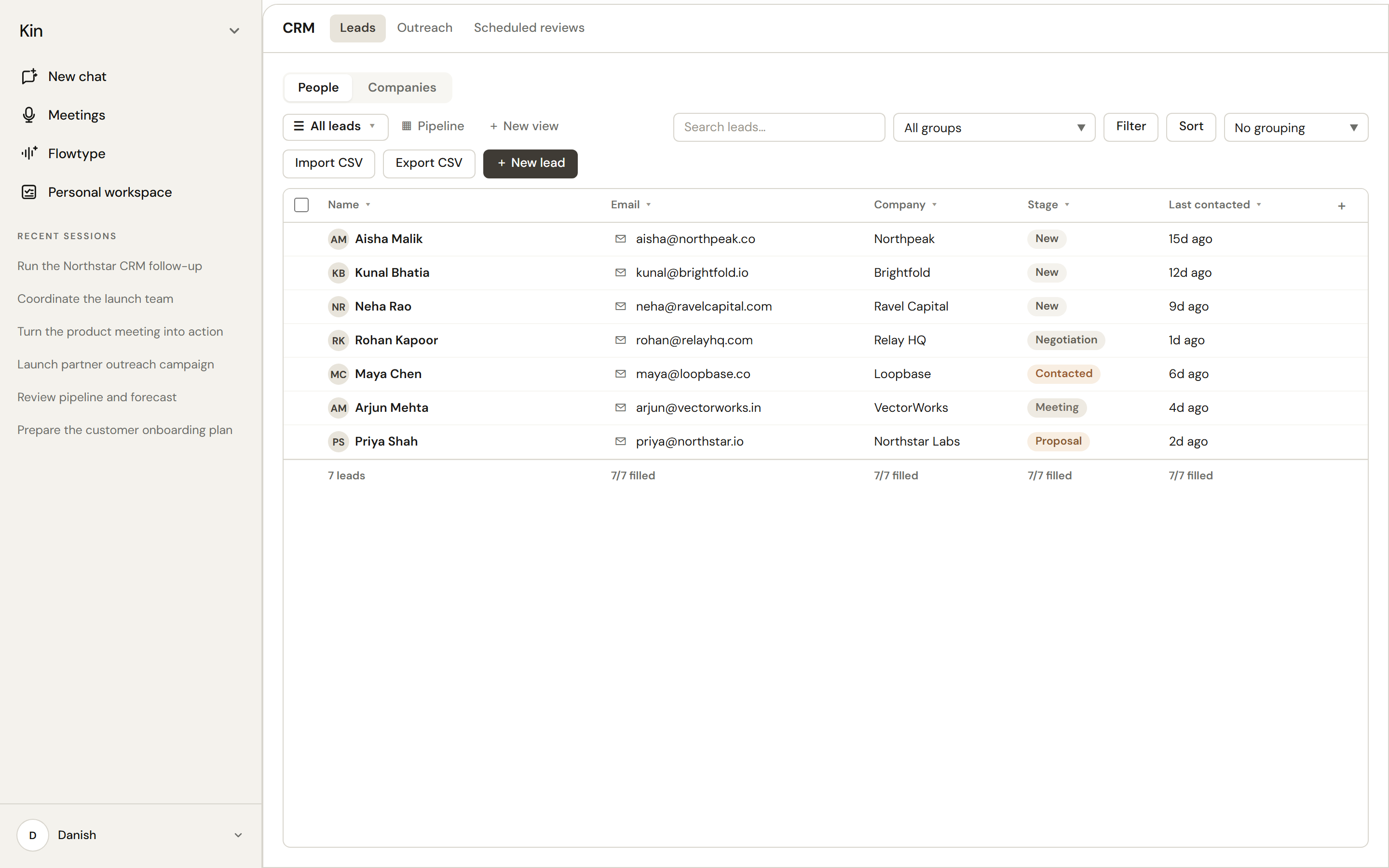1389x868 pixels.
Task: Click the mail icon beside arjun@vectorworks.in
Action: (620, 407)
